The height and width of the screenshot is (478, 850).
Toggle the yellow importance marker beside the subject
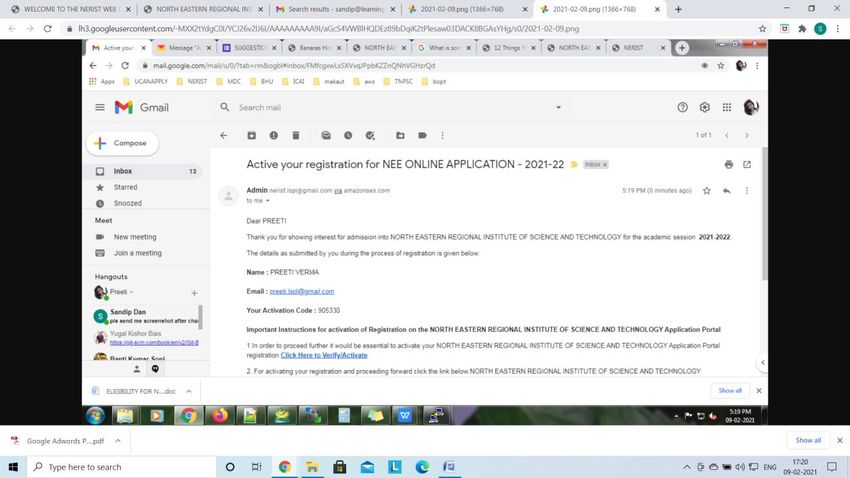574,164
